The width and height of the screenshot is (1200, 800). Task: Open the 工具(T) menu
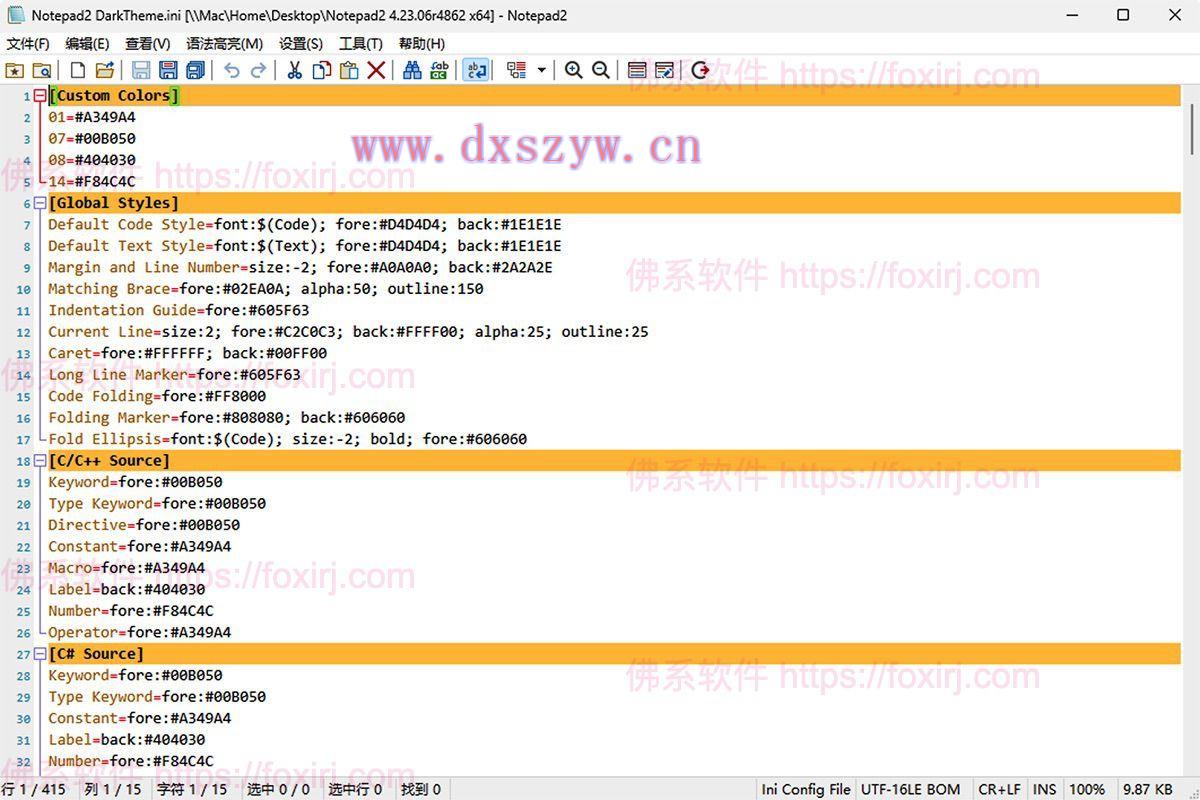(x=361, y=44)
